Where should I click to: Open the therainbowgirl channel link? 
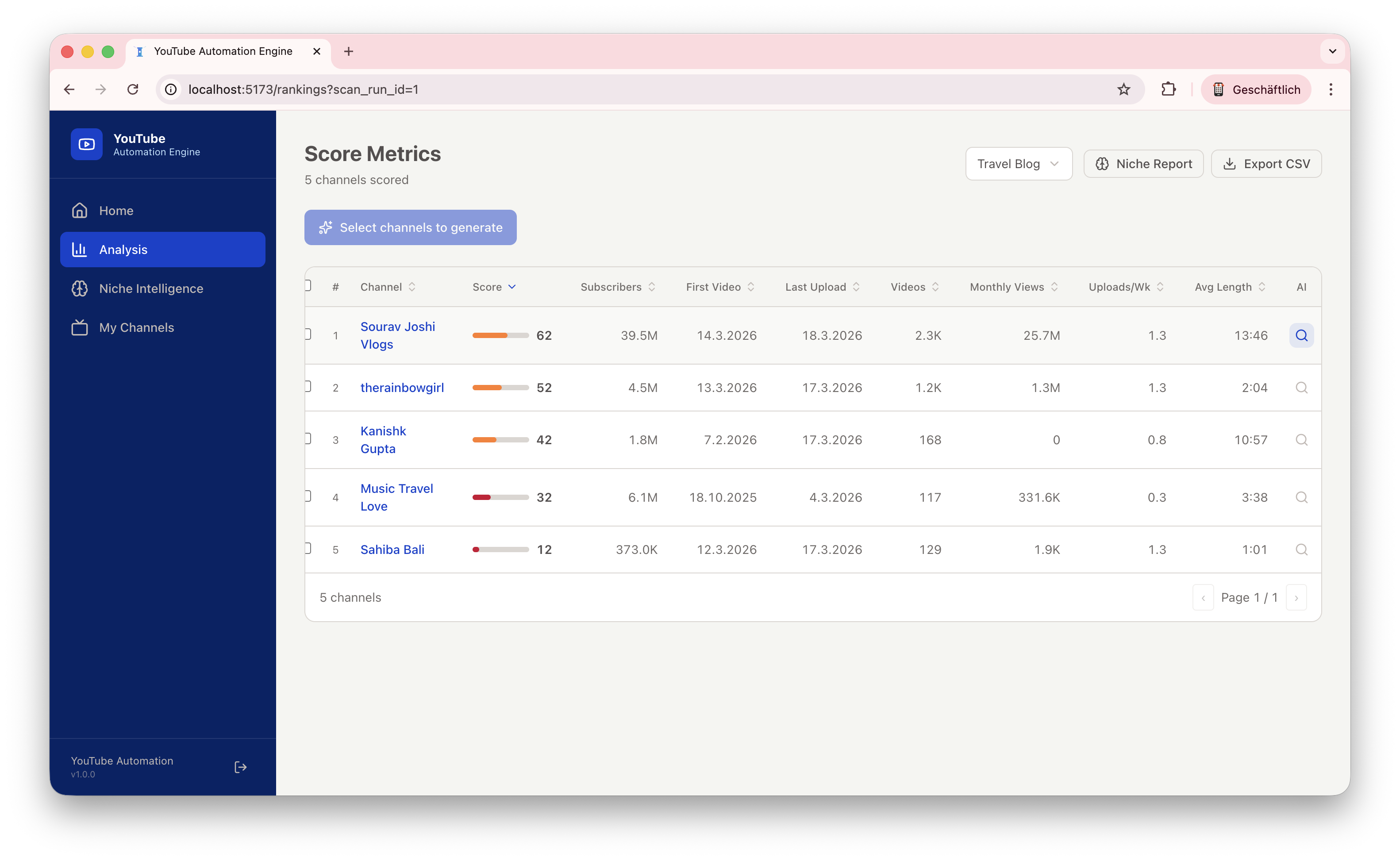tap(402, 388)
